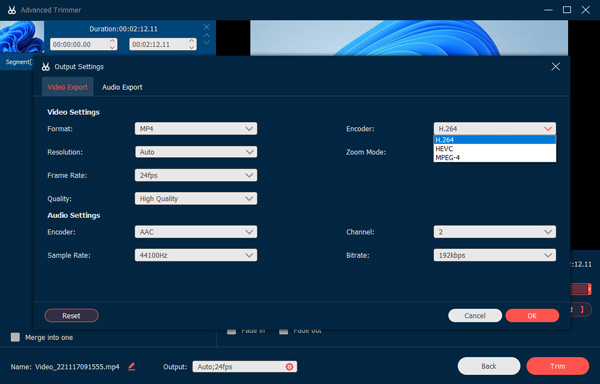Increase start time with stepper arrow
This screenshot has width=600, height=384.
112,41
